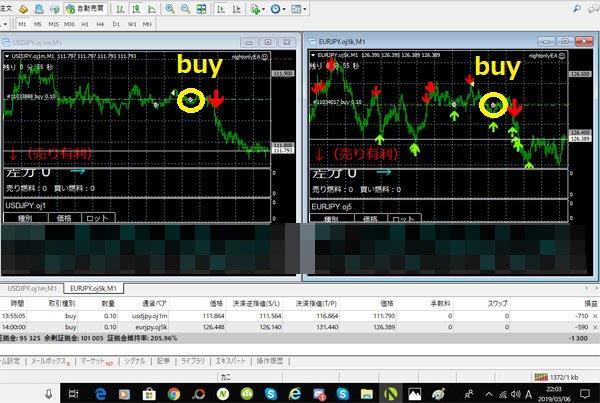600x403 pixels.
Task: Click the 種別 header in USDJPY chart panel
Action: click(26, 218)
